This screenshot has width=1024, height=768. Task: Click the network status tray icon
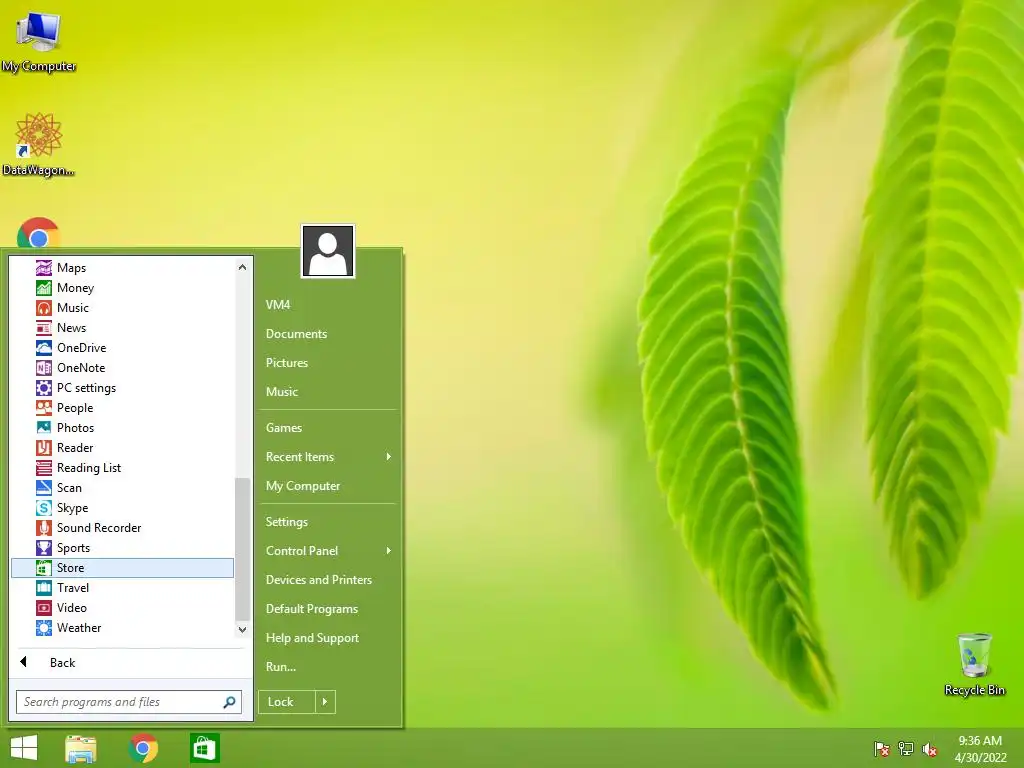(906, 749)
